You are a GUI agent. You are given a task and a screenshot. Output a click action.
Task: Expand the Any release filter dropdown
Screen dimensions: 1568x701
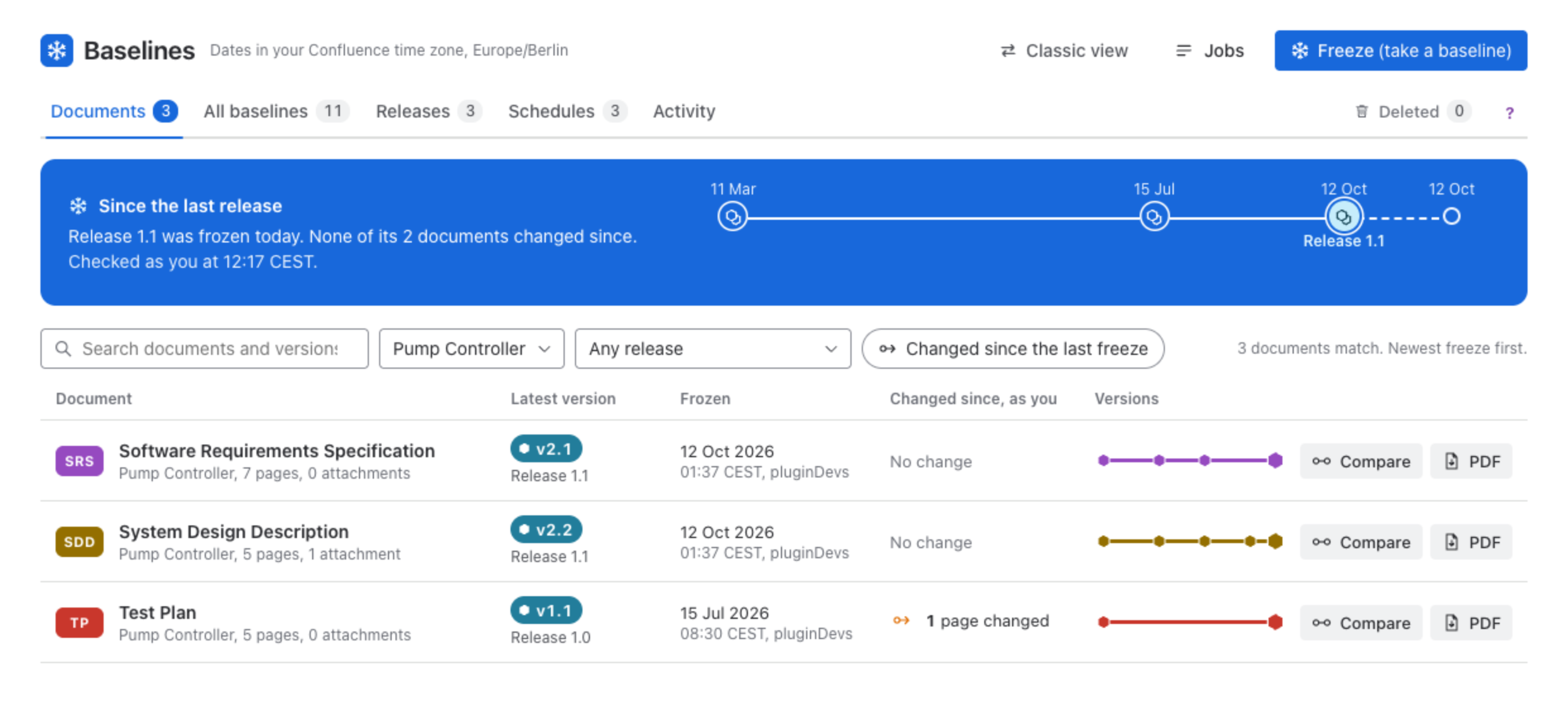[713, 349]
